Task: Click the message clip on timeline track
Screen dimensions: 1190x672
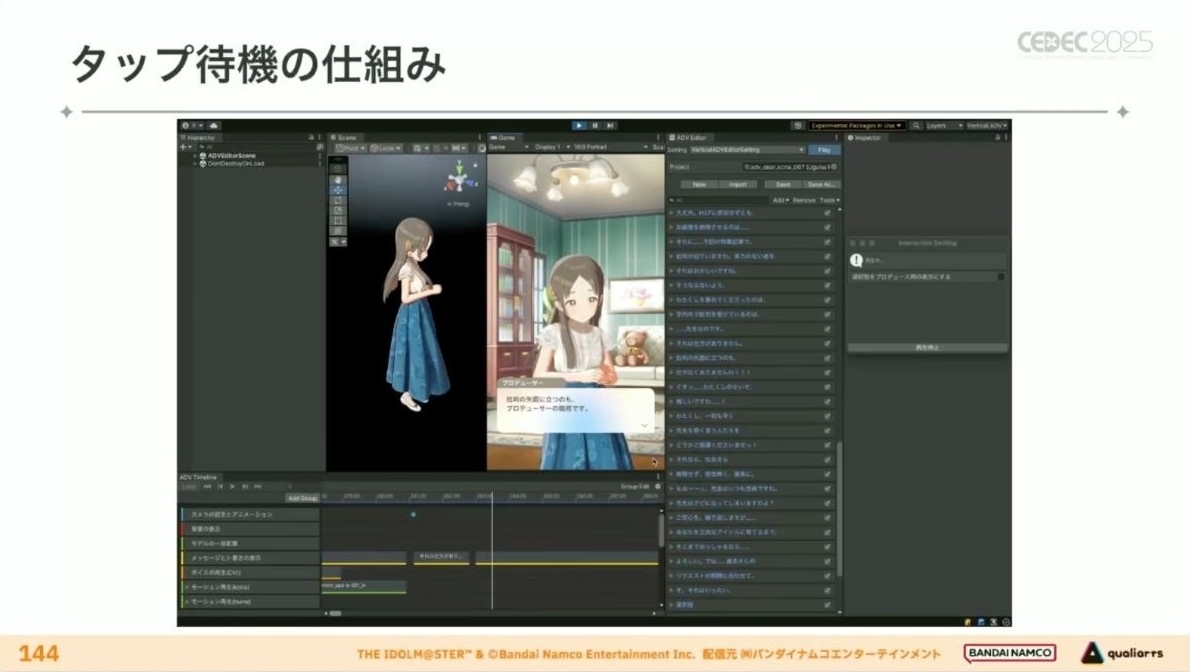Action: (x=441, y=556)
